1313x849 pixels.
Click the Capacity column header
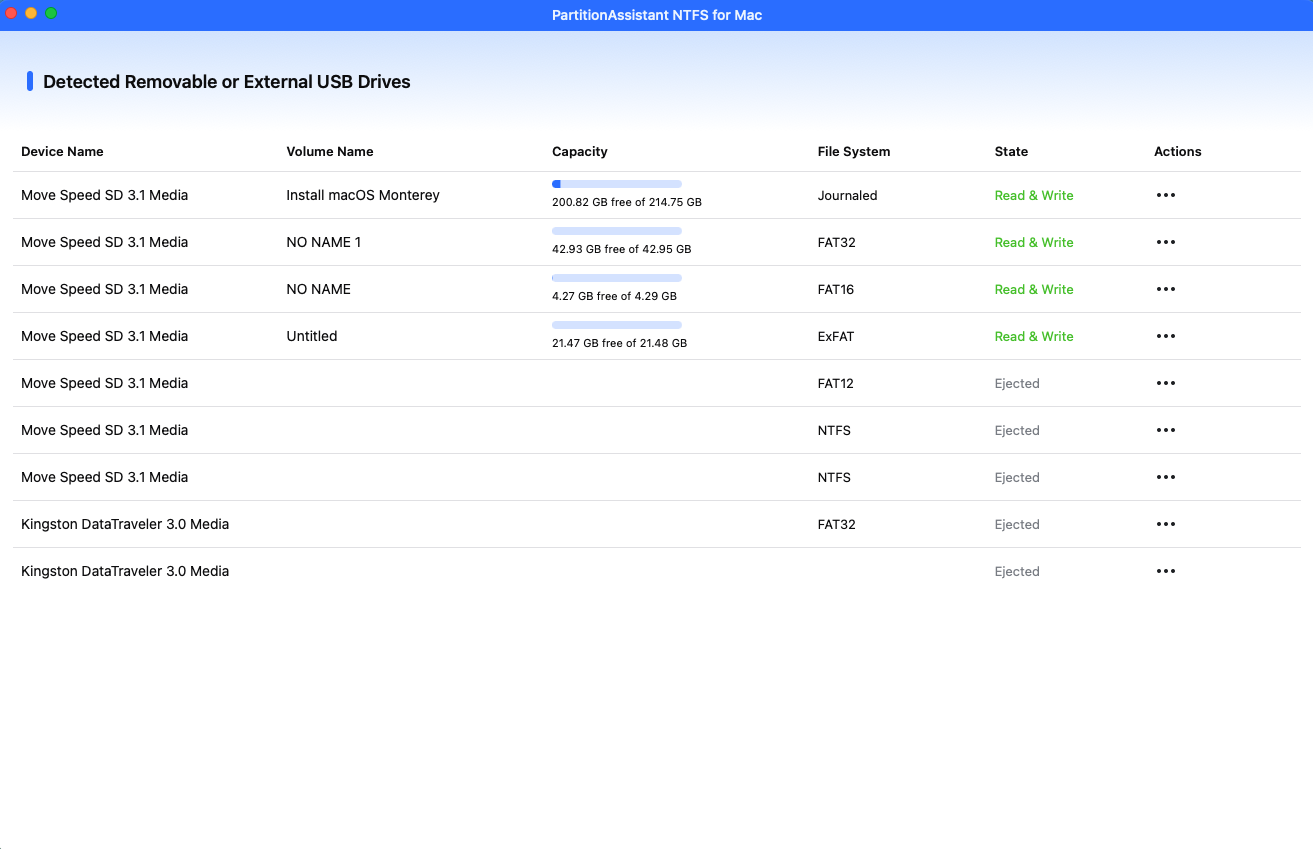click(x=580, y=152)
